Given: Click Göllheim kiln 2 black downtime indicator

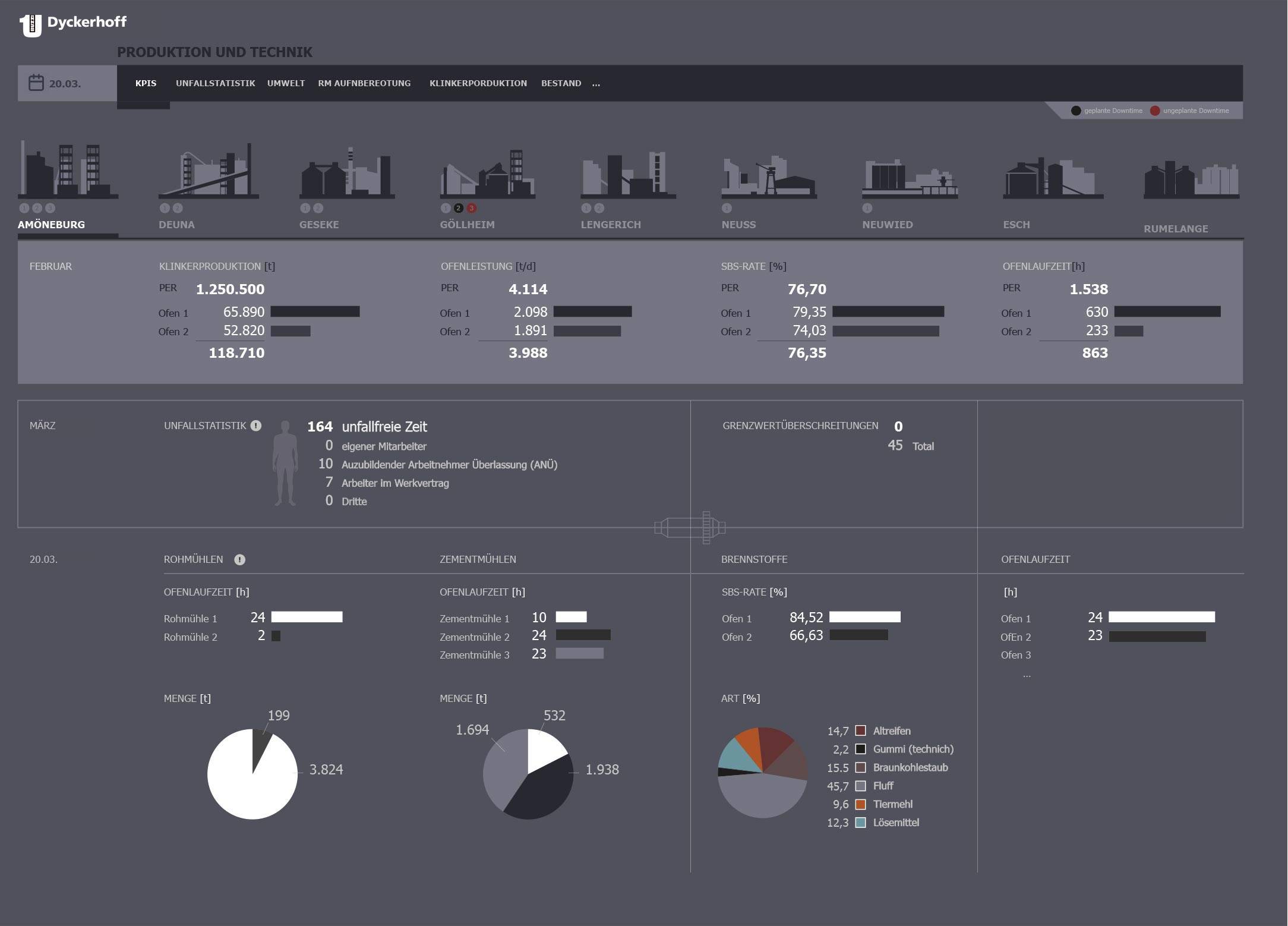Looking at the screenshot, I should (459, 208).
